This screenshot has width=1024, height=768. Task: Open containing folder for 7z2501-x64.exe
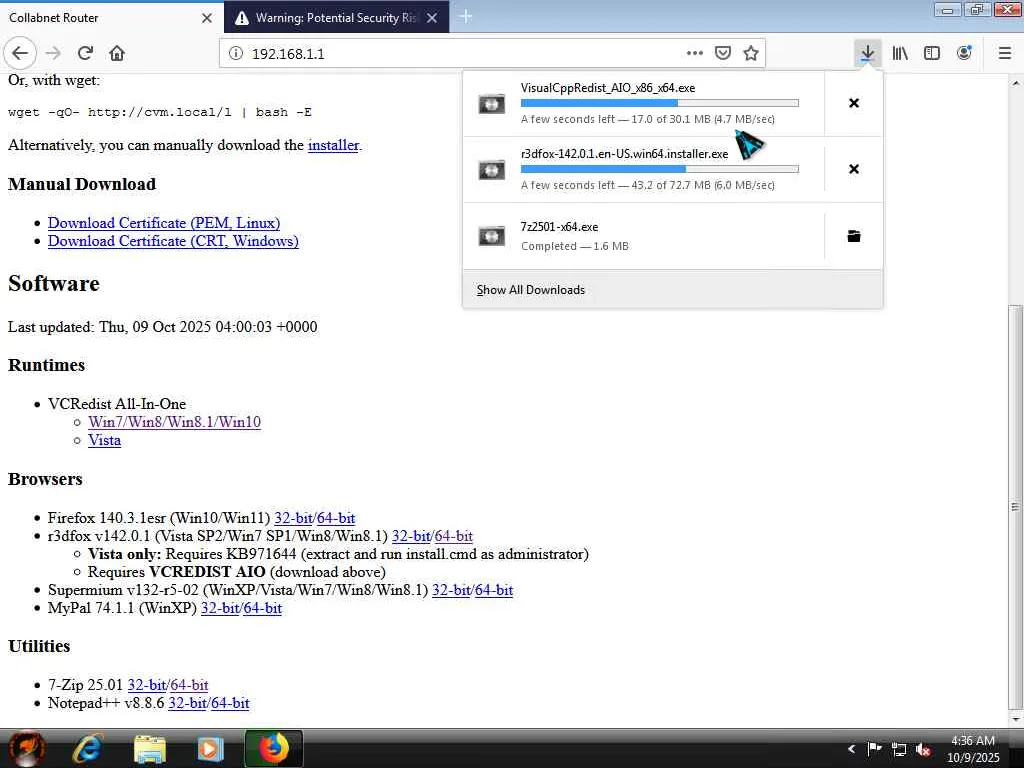click(x=854, y=236)
